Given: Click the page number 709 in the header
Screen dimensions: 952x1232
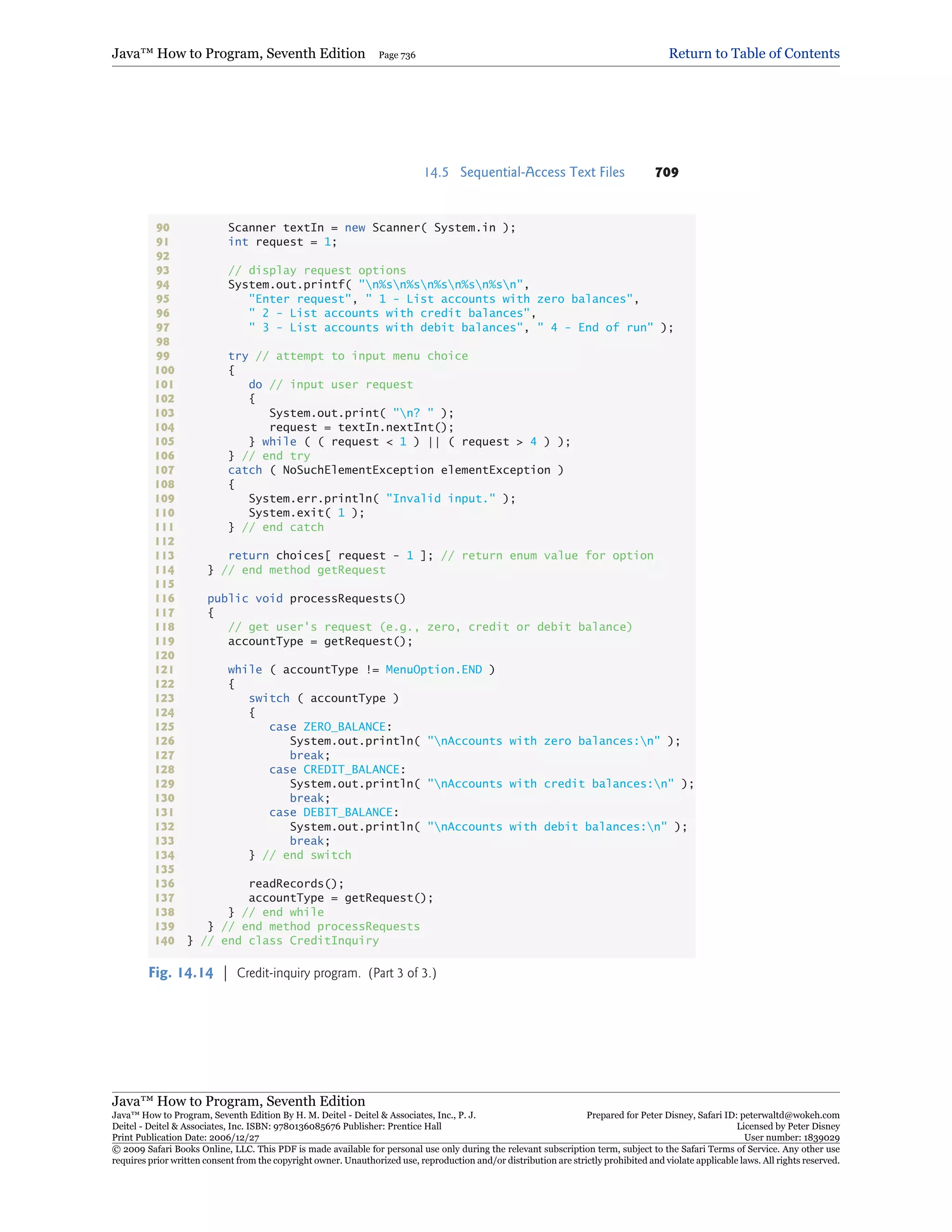Looking at the screenshot, I should point(666,172).
